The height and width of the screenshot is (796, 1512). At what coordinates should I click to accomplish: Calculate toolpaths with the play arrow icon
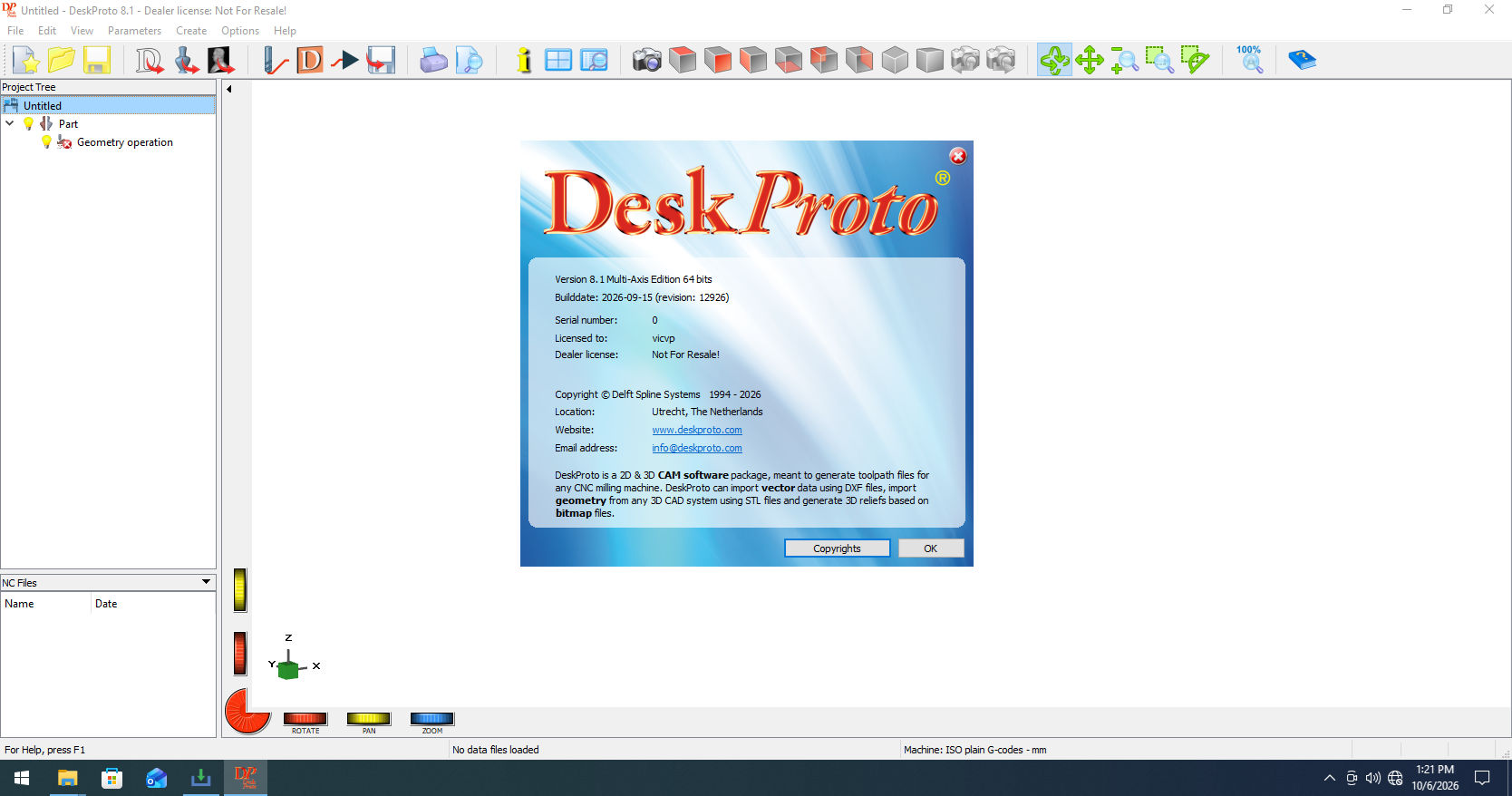click(x=345, y=61)
